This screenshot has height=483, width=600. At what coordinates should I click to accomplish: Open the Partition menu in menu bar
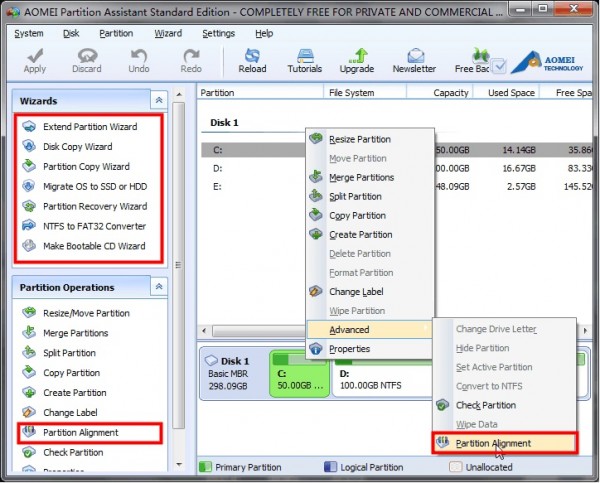point(116,33)
